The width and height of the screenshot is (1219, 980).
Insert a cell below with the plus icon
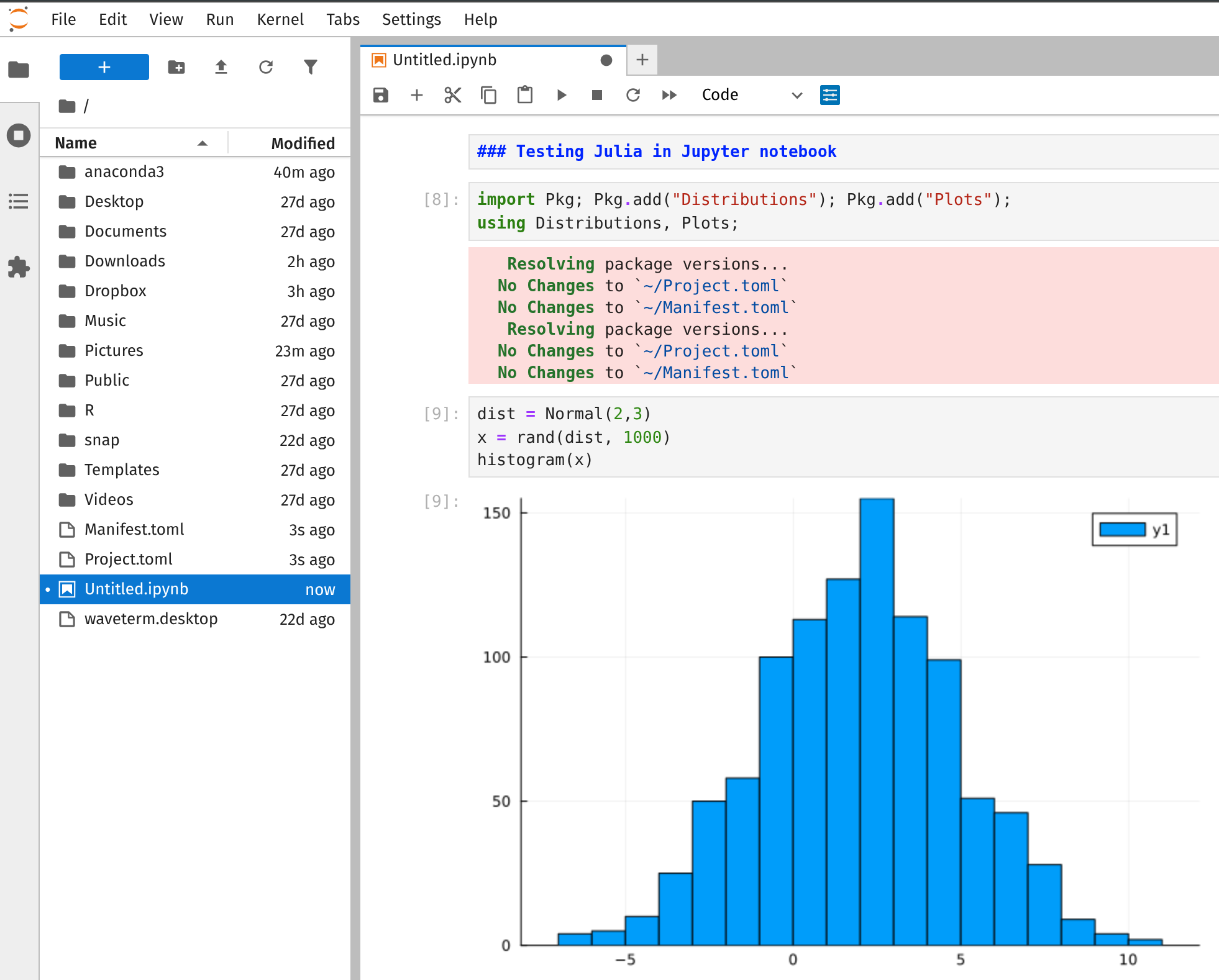point(417,95)
